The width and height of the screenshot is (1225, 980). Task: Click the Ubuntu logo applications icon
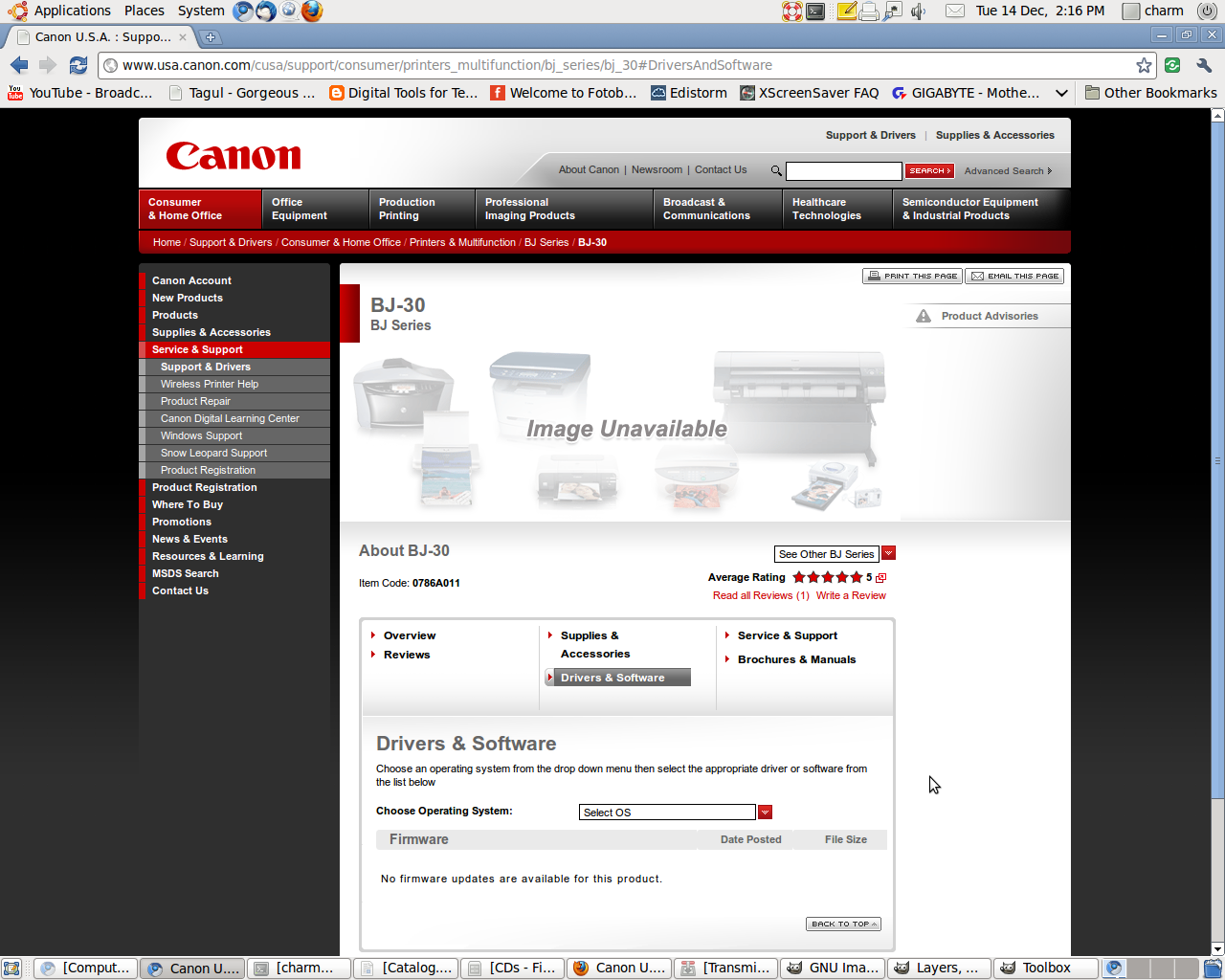point(17,11)
